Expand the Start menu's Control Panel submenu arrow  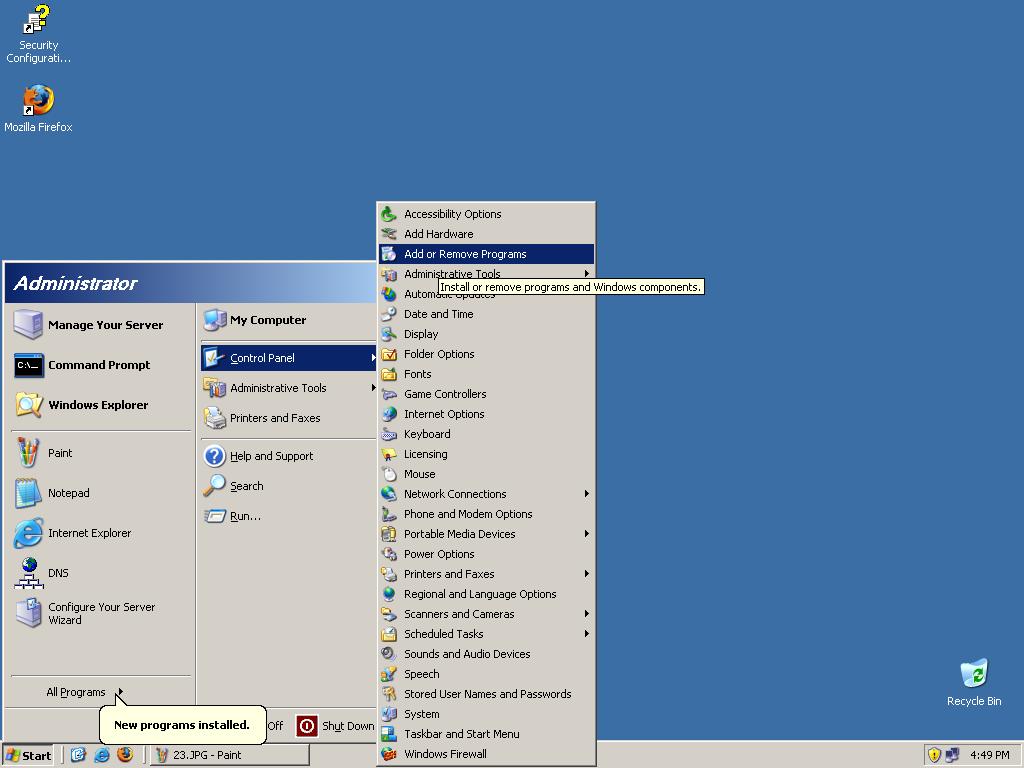(373, 358)
